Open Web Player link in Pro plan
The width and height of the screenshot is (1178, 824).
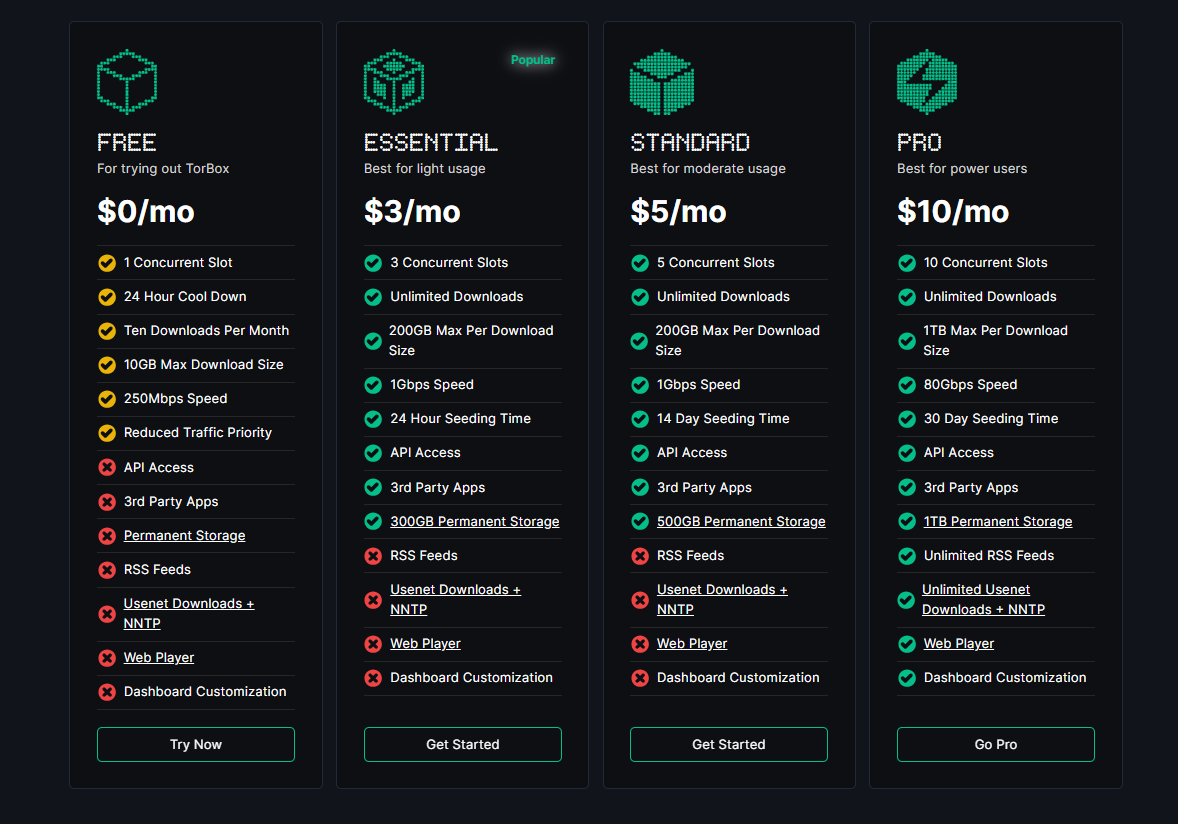(x=959, y=644)
